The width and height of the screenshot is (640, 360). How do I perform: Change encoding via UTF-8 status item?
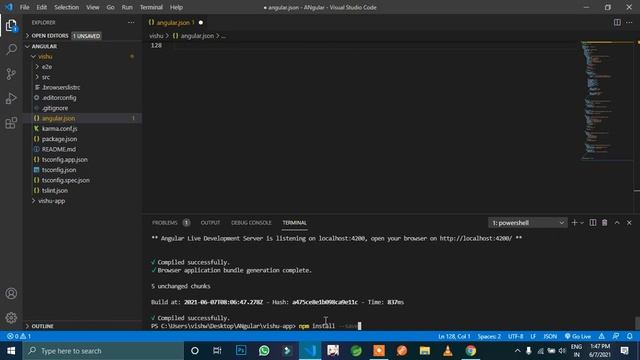(516, 336)
